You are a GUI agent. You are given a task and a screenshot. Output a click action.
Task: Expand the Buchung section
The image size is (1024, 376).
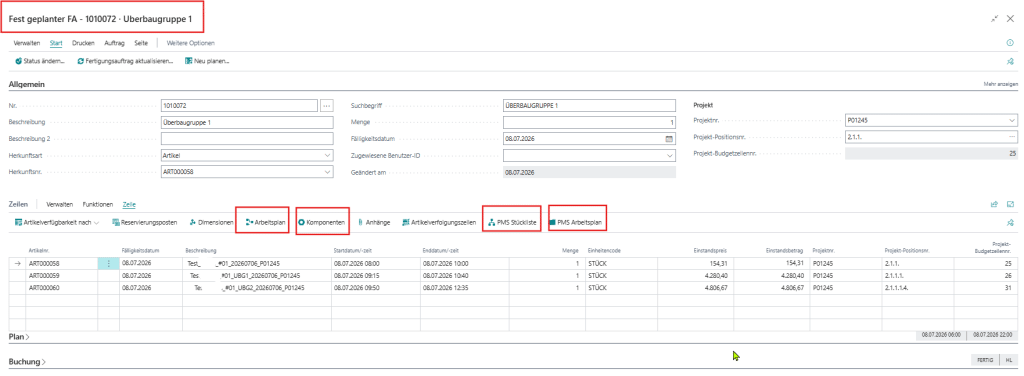pos(27,361)
